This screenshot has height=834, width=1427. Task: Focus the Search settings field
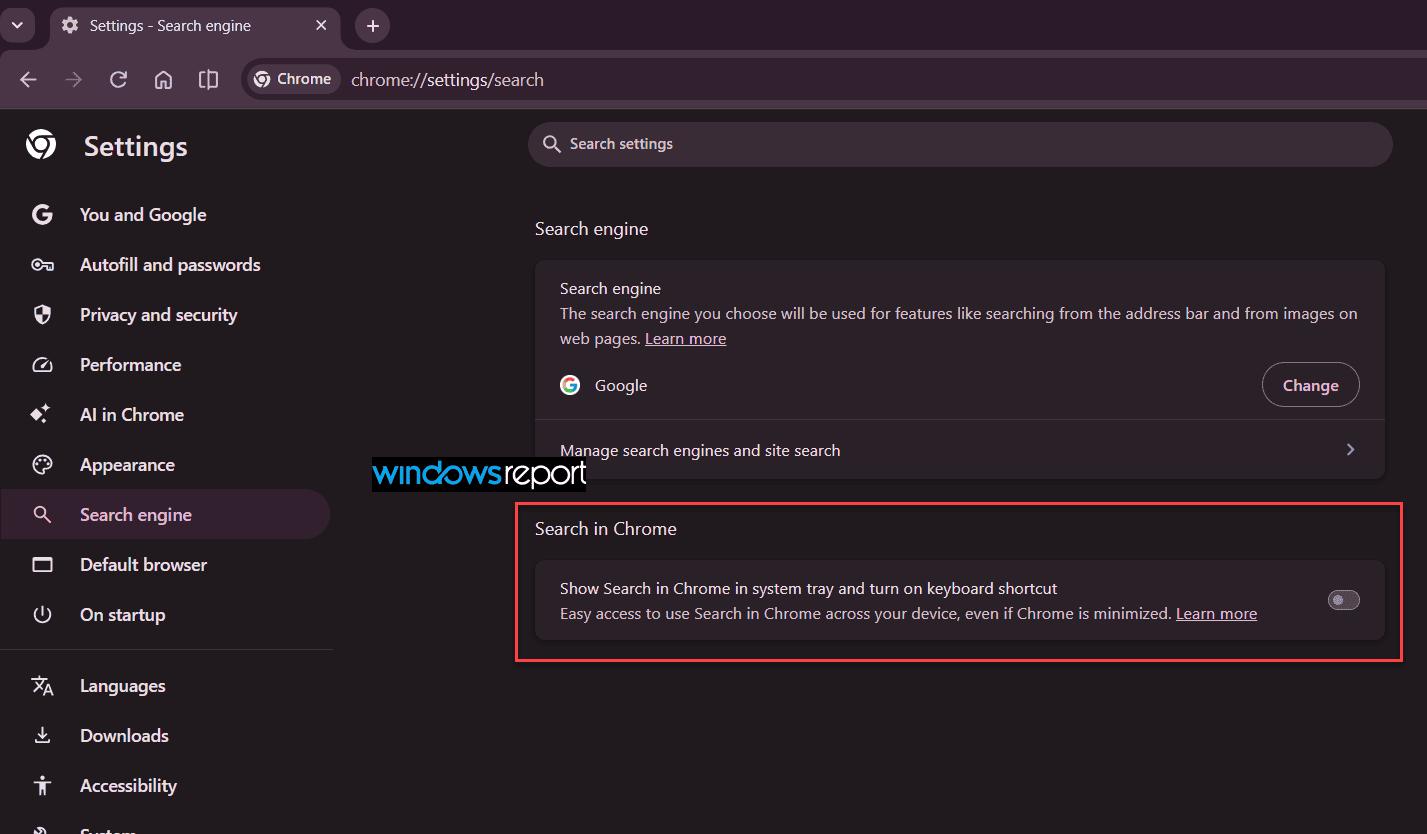[960, 144]
